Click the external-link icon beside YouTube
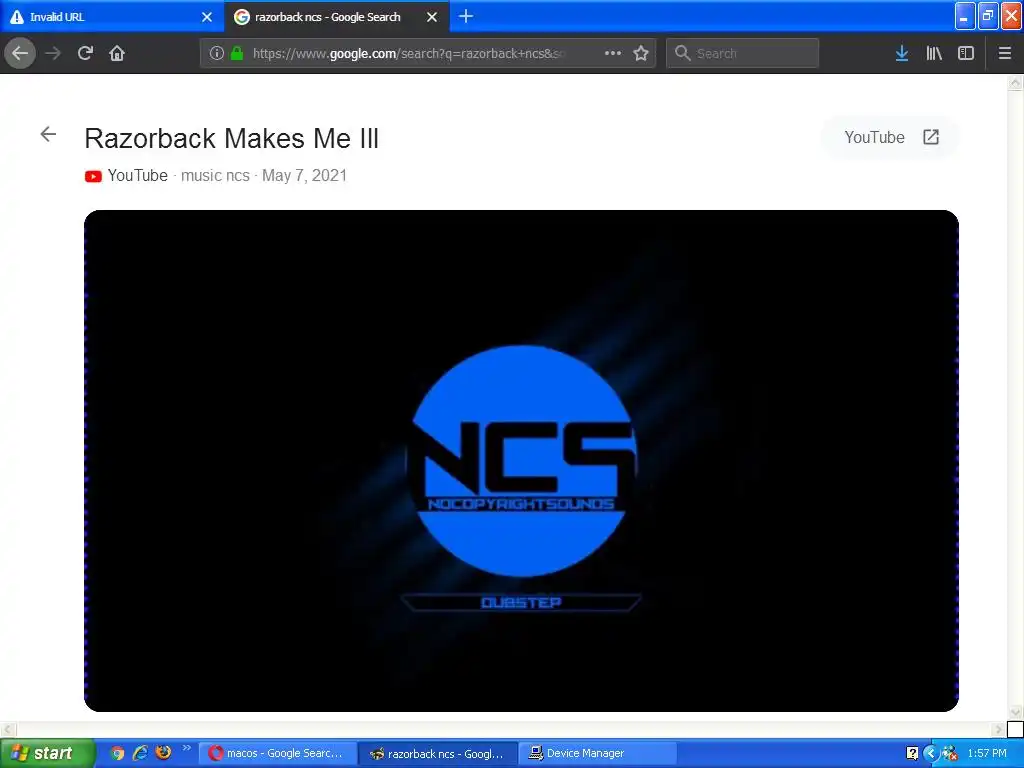Screen dimensions: 1024x768 click(931, 137)
